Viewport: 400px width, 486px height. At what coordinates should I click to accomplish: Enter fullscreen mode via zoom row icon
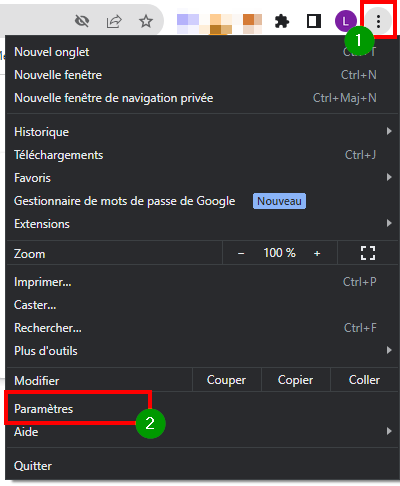368,253
